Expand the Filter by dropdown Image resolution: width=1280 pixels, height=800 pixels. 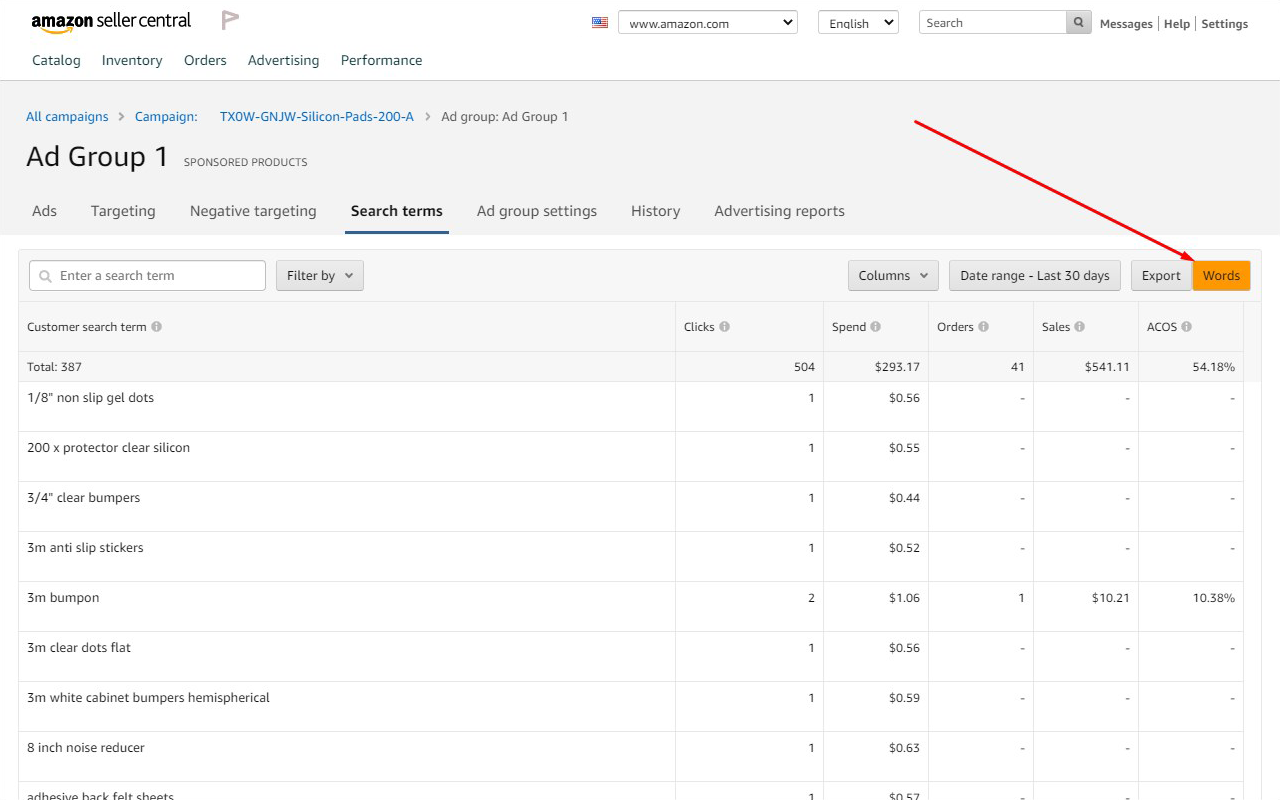tap(320, 276)
